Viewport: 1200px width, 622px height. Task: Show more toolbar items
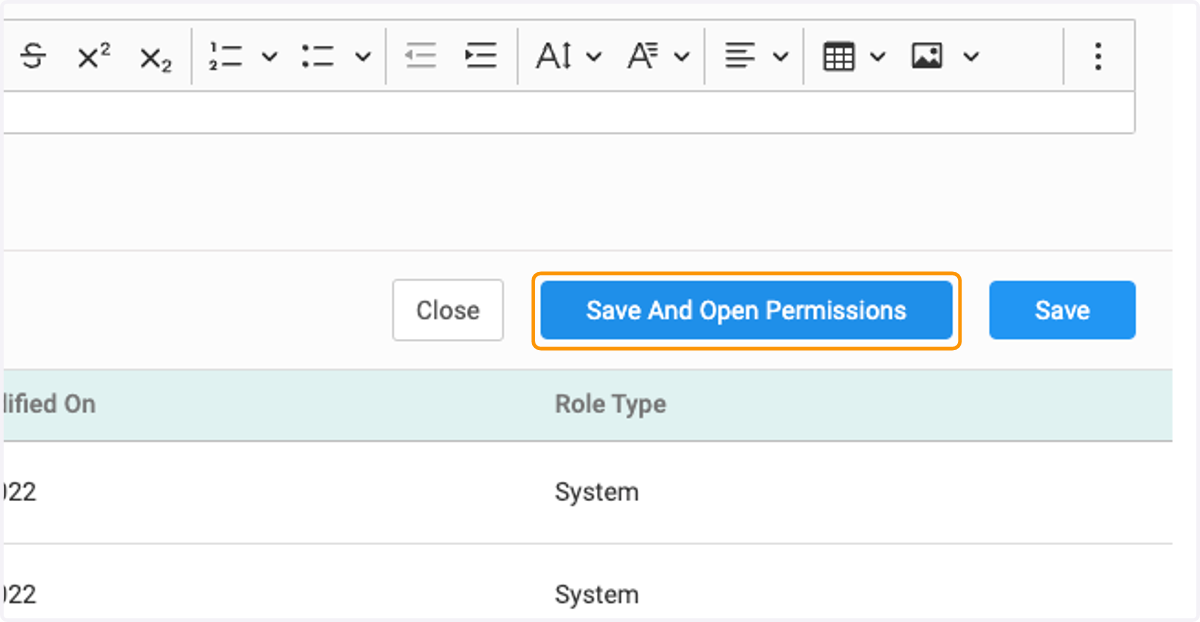click(x=1098, y=57)
